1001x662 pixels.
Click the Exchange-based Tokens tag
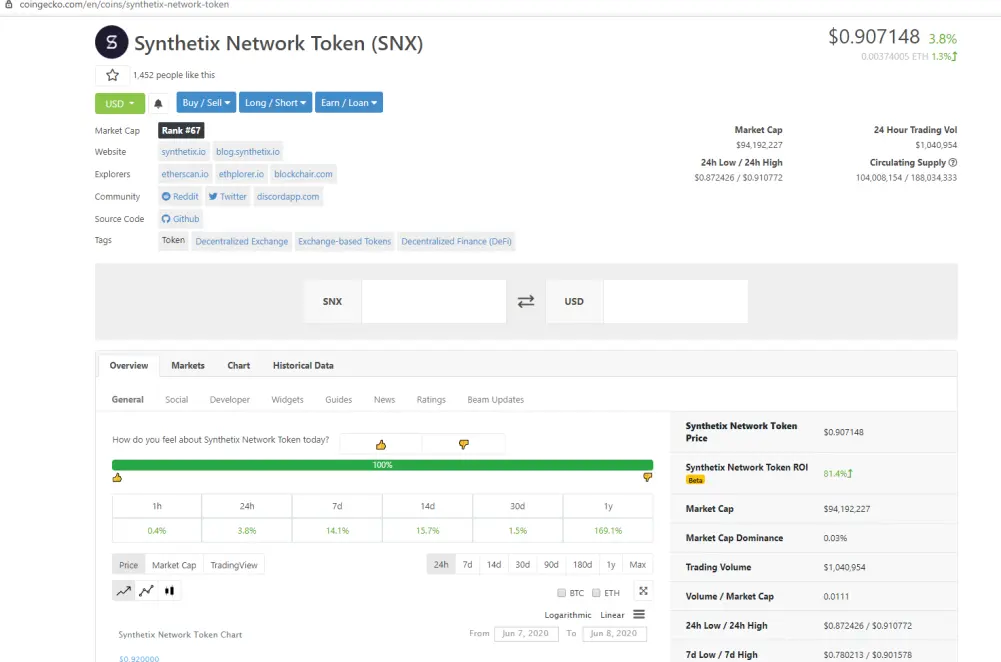[345, 241]
